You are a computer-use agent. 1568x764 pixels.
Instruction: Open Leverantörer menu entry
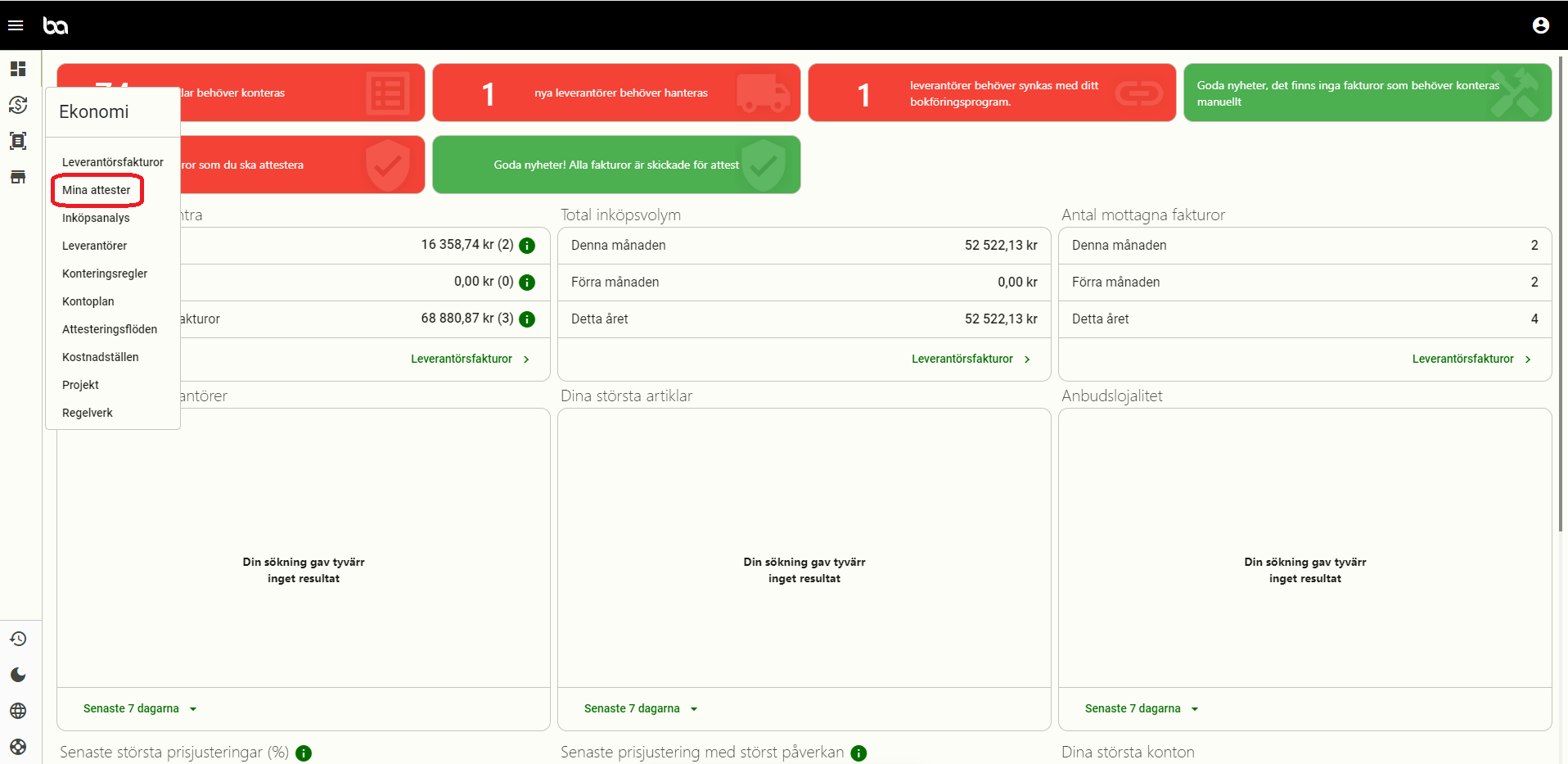pyautogui.click(x=94, y=246)
